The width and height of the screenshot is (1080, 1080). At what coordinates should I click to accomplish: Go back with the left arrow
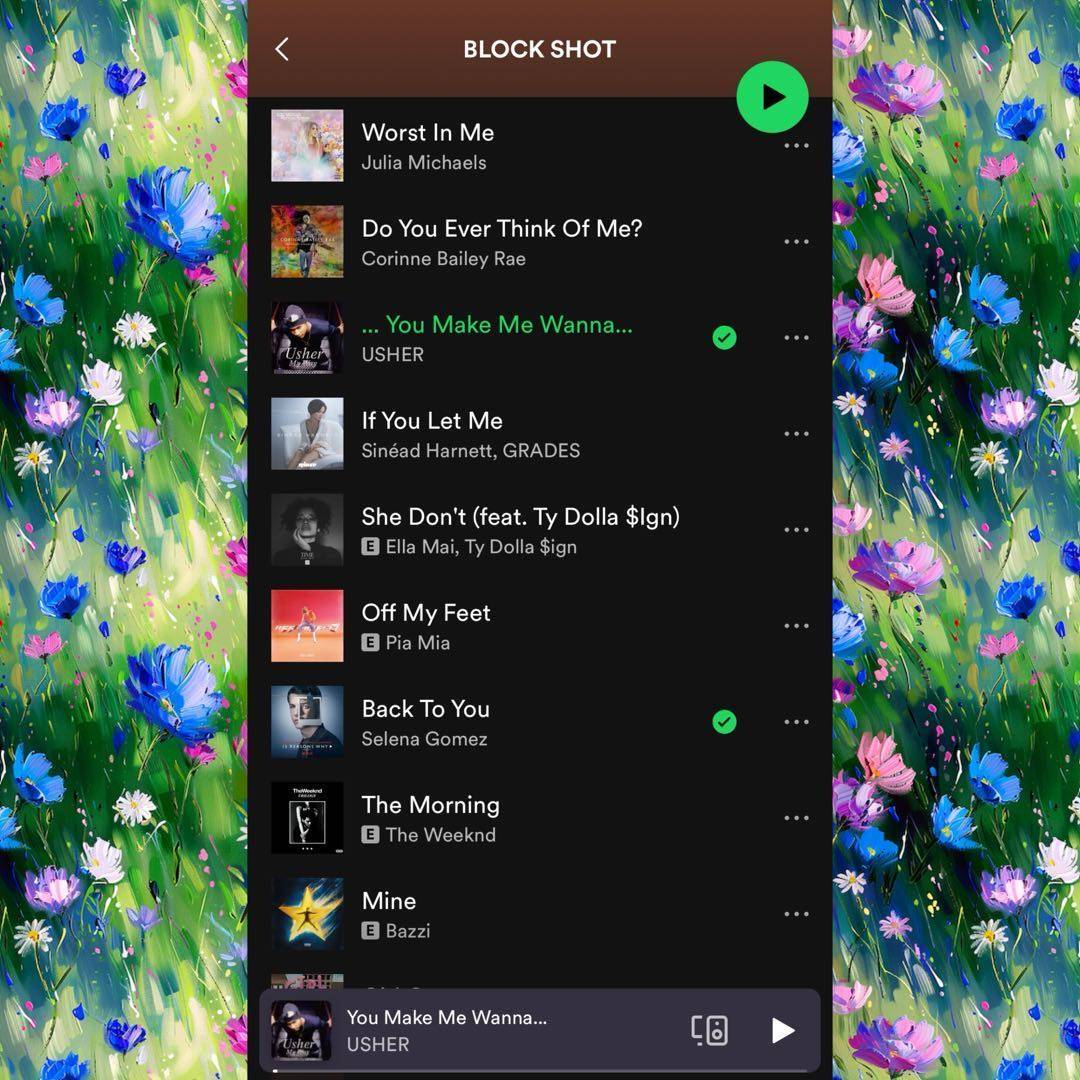282,49
